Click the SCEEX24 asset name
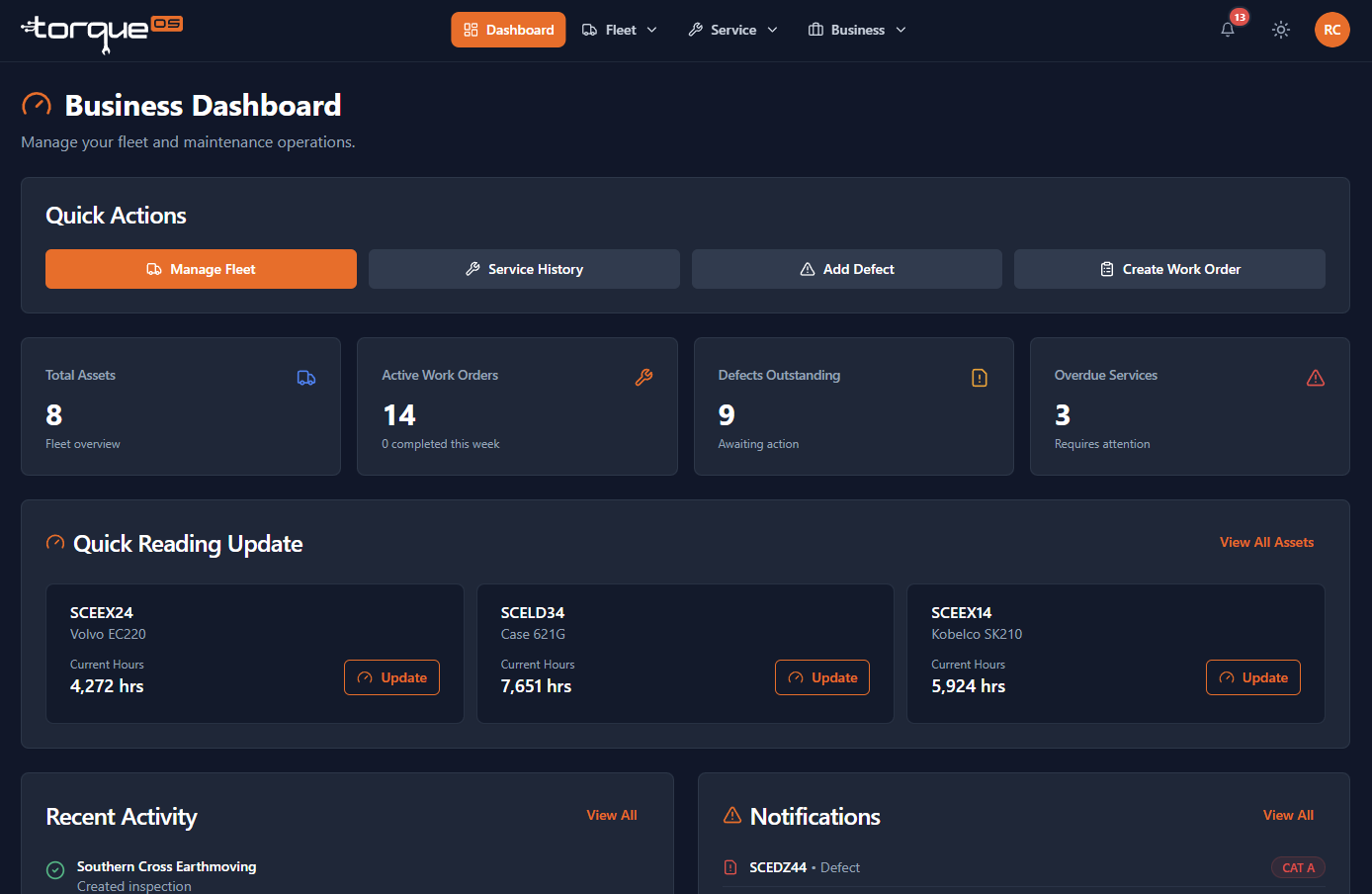This screenshot has height=894, width=1372. point(102,613)
